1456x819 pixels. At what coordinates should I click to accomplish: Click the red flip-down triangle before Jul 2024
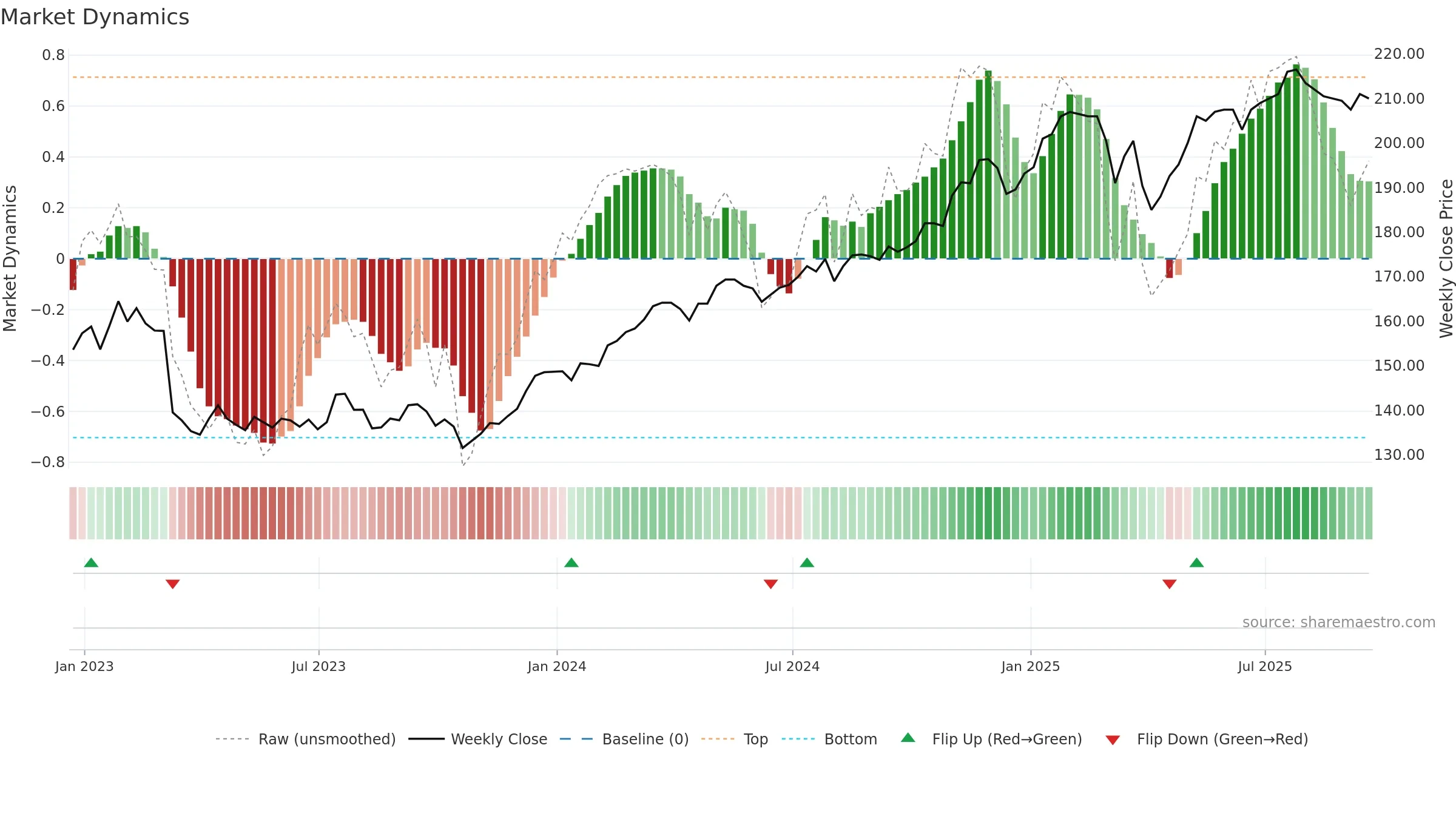771,584
